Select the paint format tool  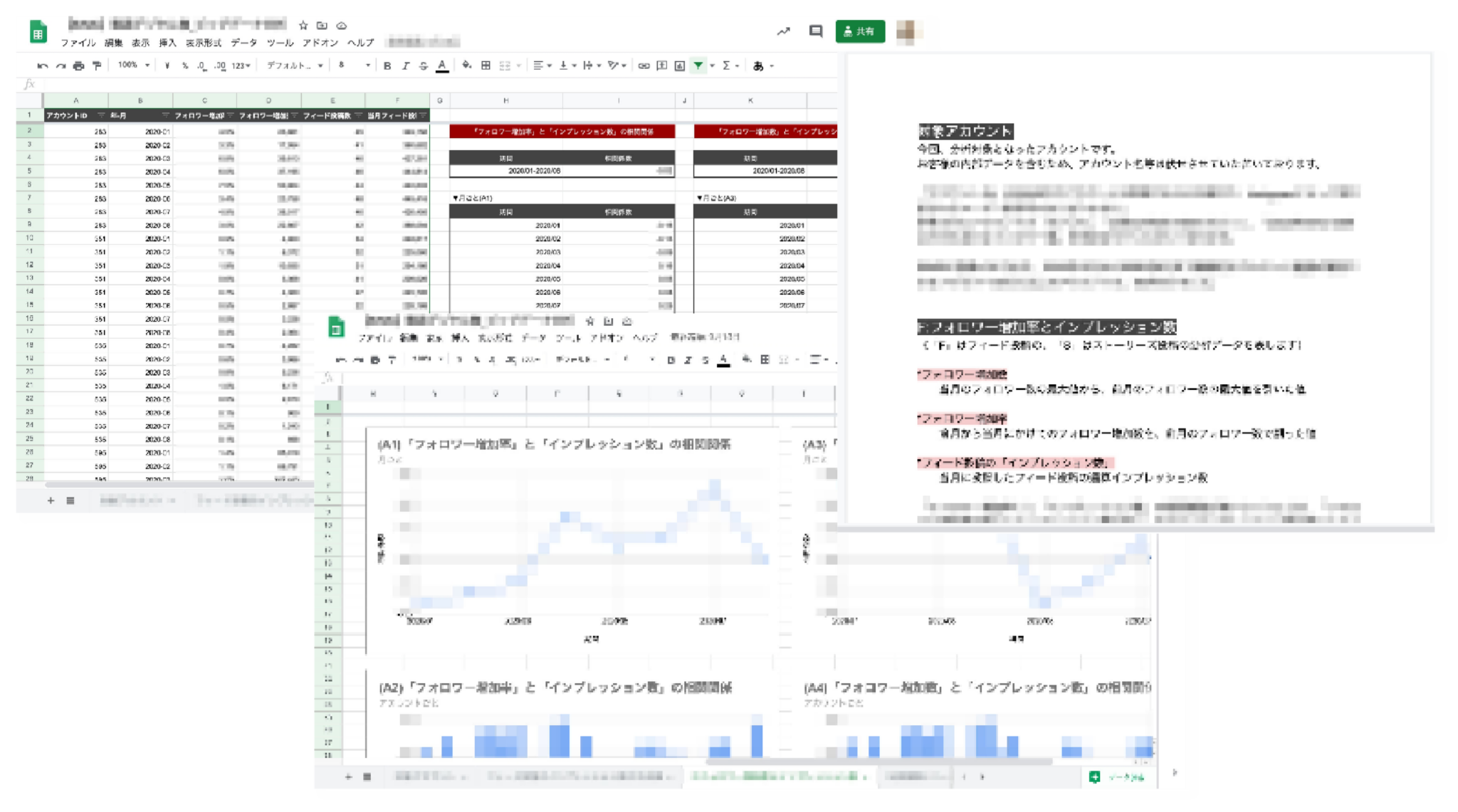click(97, 66)
